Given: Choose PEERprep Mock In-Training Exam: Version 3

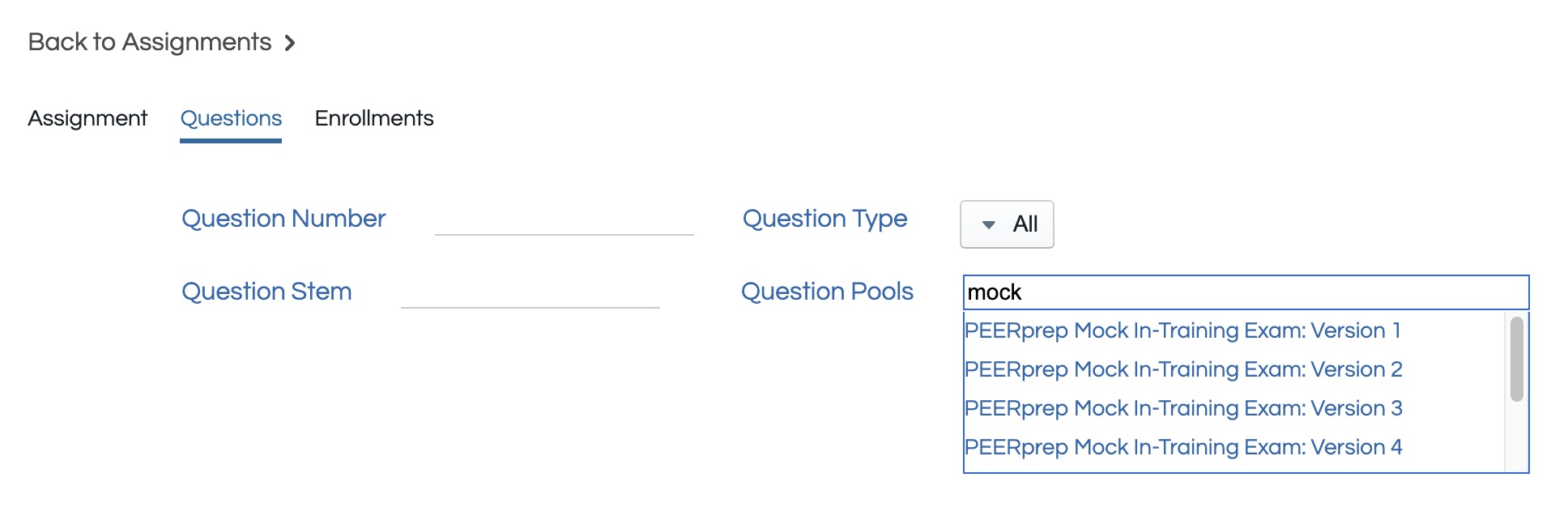Looking at the screenshot, I should click(x=1183, y=408).
